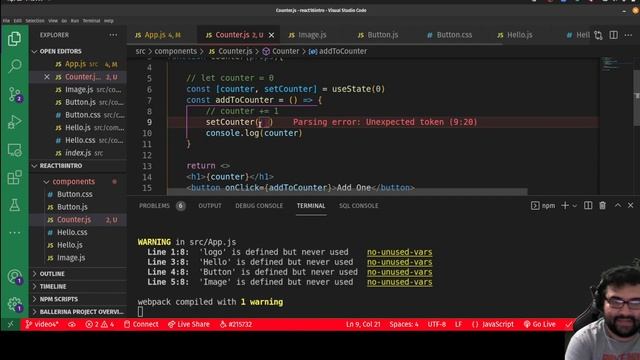Show additional activity bar views

[15, 233]
